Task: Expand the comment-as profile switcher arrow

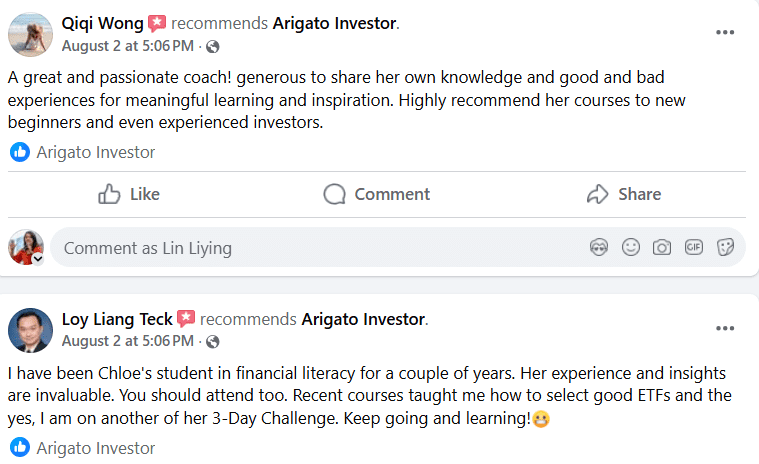Action: coord(38,258)
